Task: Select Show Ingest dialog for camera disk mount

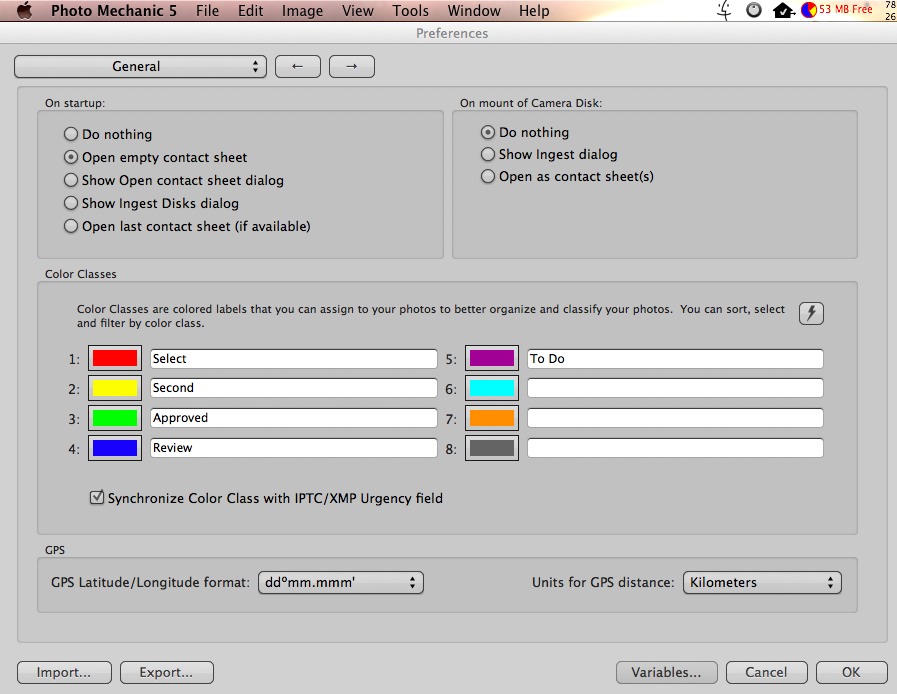Action: (x=488, y=155)
